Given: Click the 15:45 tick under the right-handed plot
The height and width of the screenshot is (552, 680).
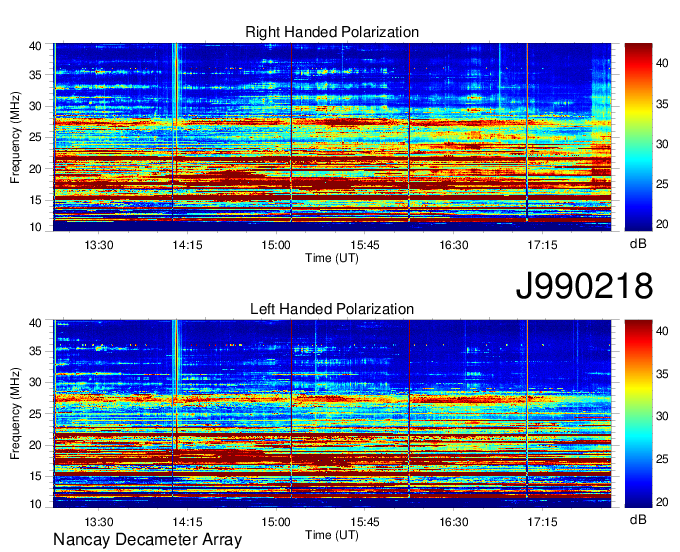Looking at the screenshot, I should coord(365,245).
